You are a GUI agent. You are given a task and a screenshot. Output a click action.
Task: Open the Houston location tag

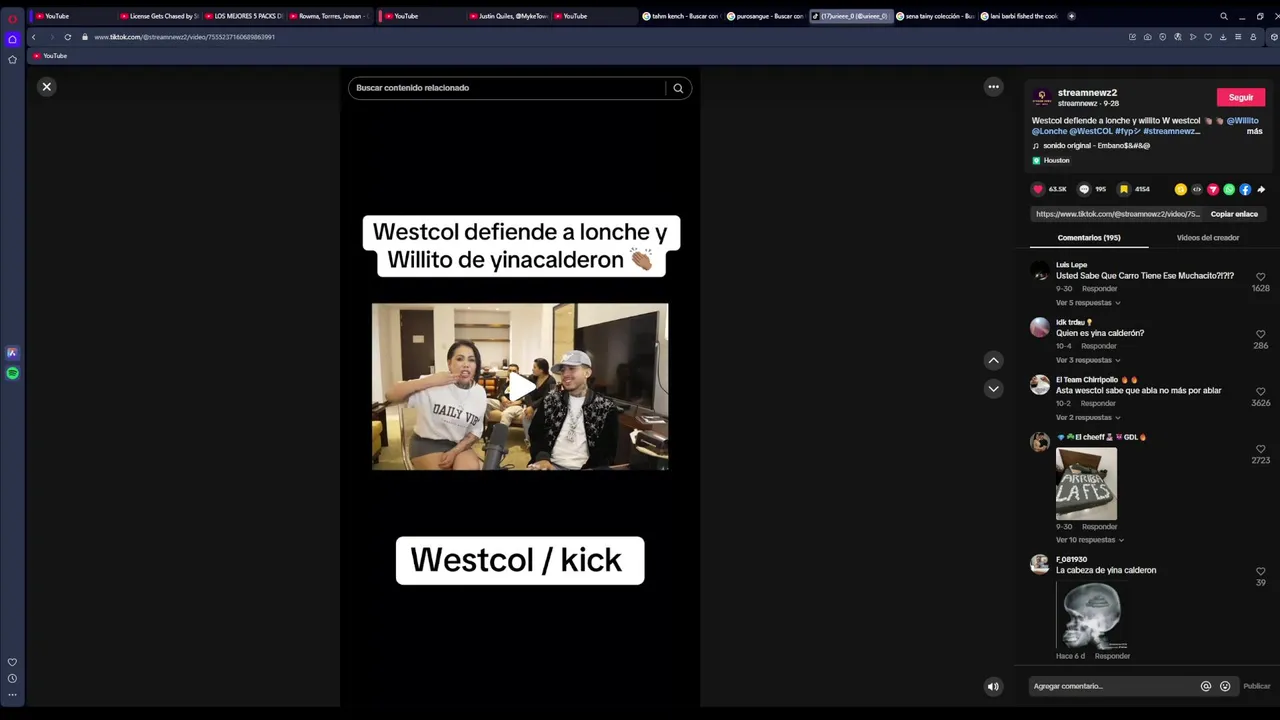pos(1056,160)
